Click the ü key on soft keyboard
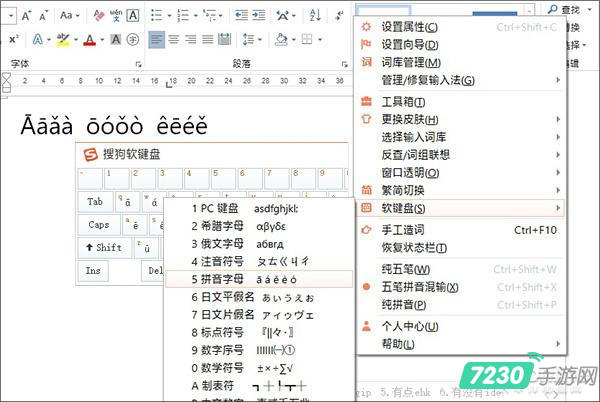This screenshot has height=402, width=600. (147, 248)
